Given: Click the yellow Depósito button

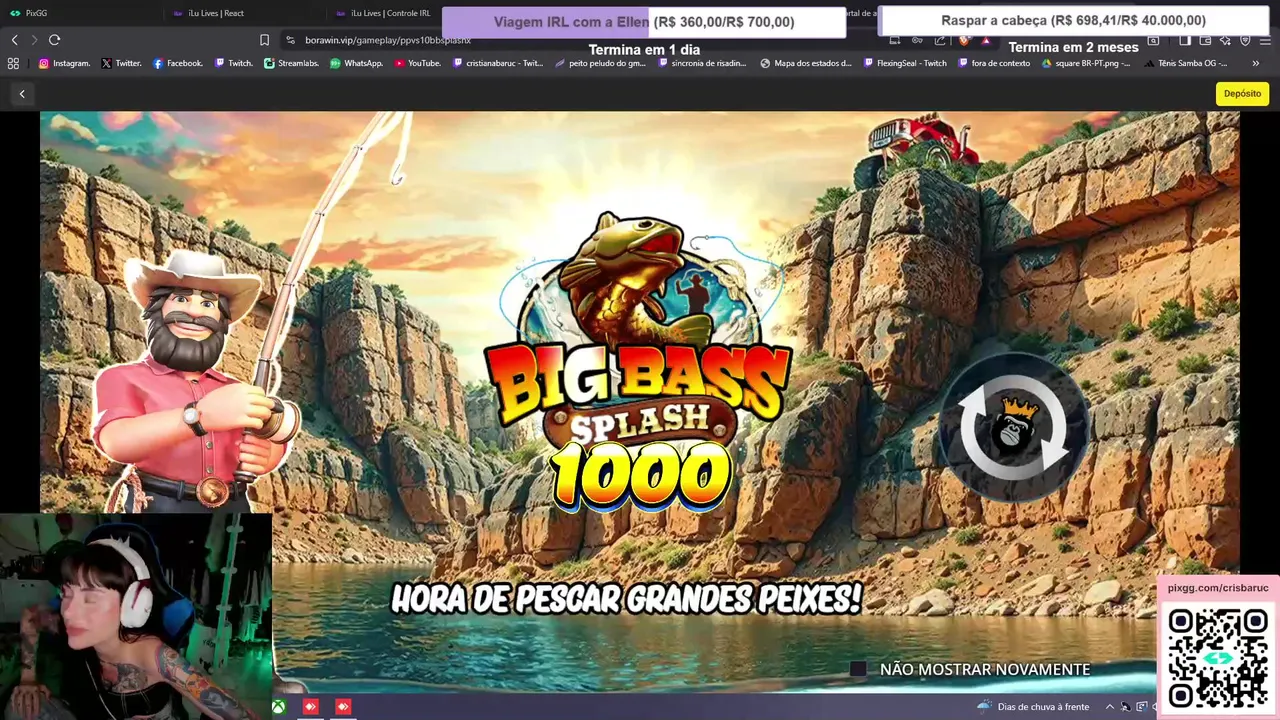Looking at the screenshot, I should click(x=1242, y=93).
